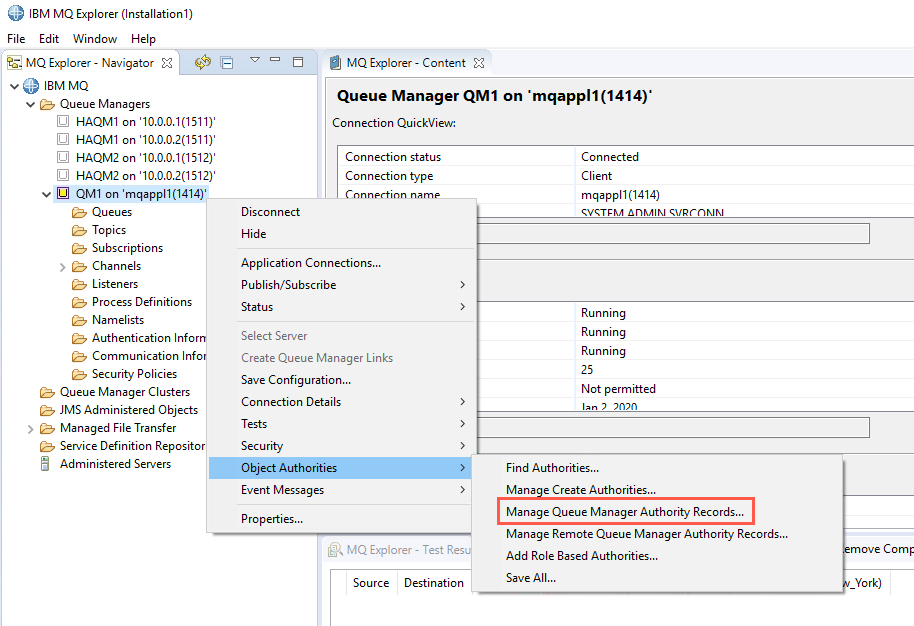
Task: Select the Managed File Transfer tree item
Action: click(x=118, y=428)
